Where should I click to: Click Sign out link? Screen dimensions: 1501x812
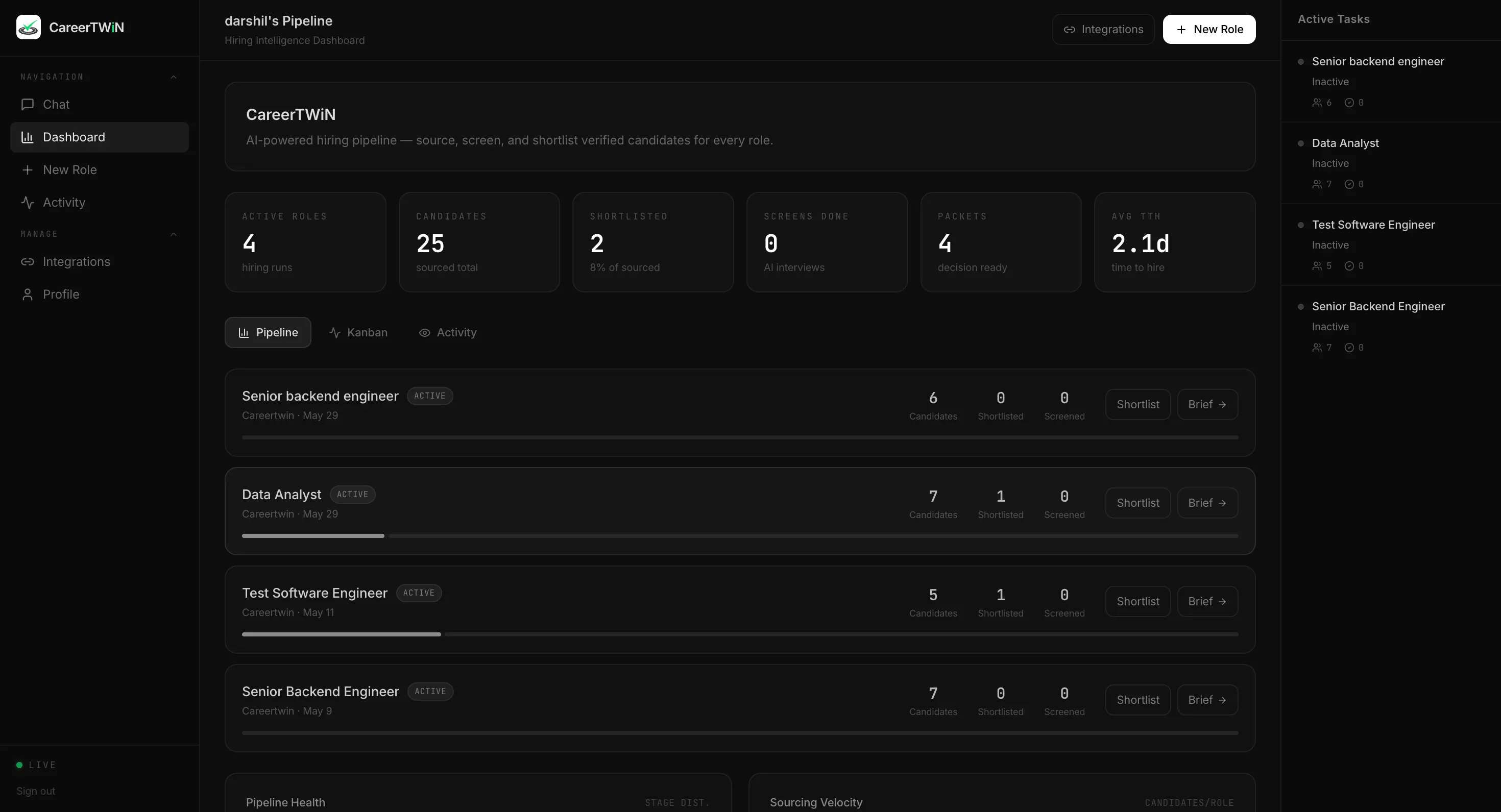click(36, 791)
